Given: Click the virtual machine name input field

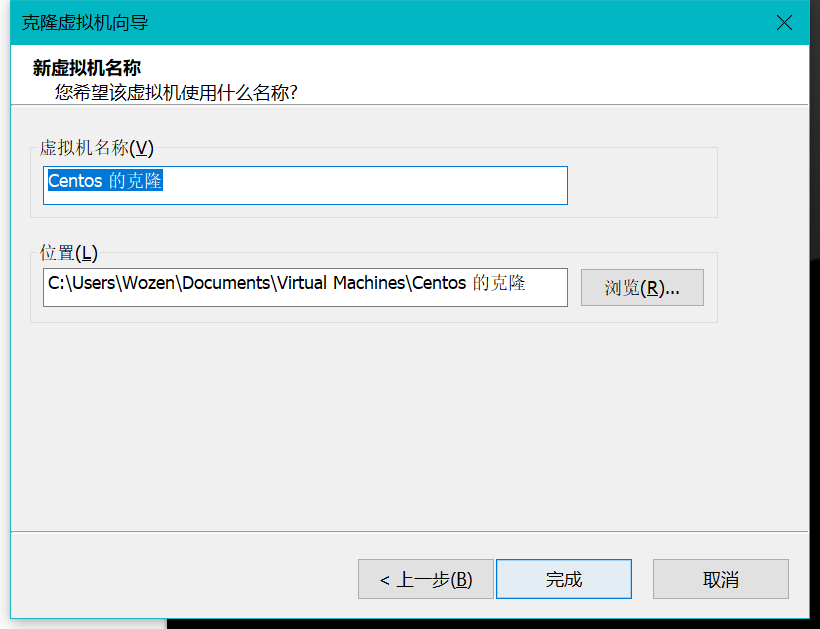Looking at the screenshot, I should coord(305,185).
